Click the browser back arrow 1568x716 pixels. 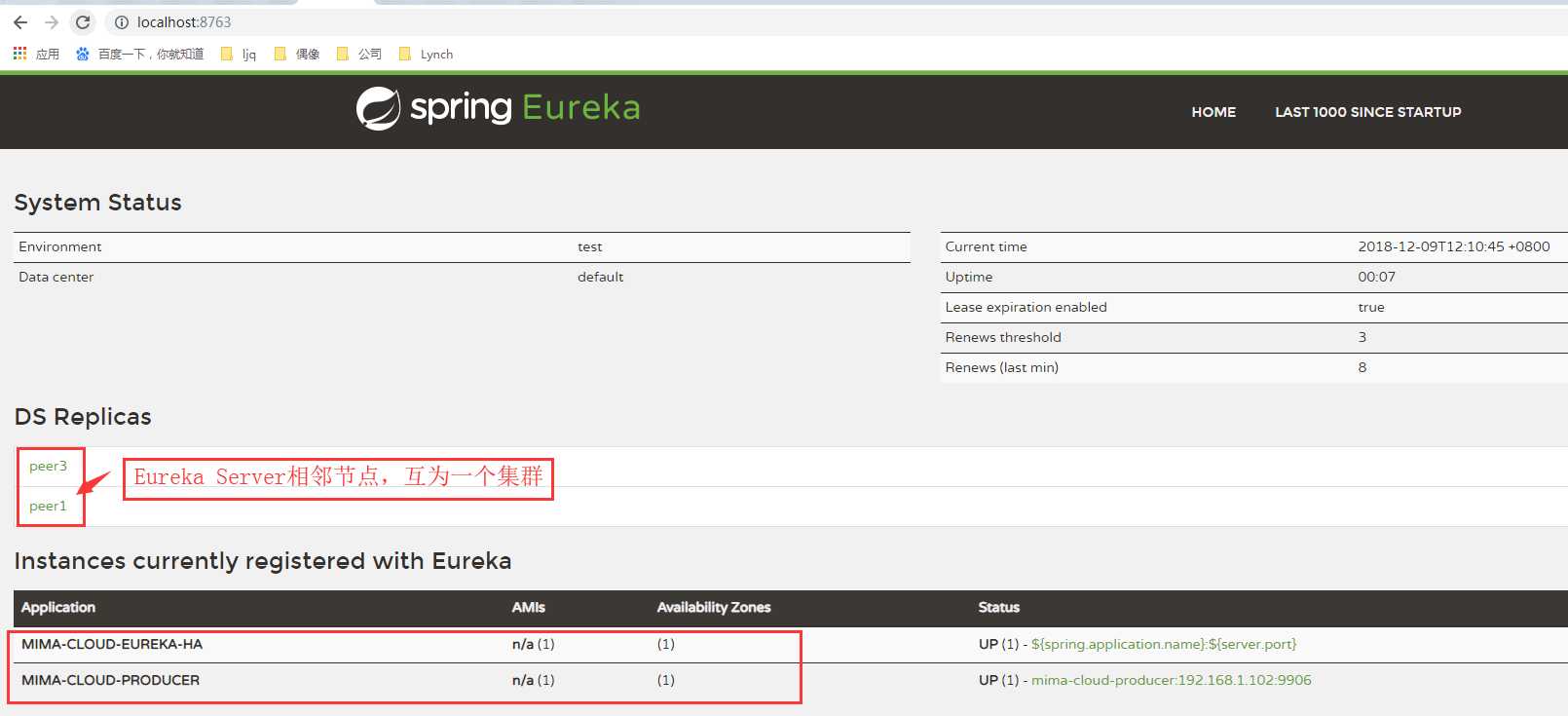click(20, 22)
